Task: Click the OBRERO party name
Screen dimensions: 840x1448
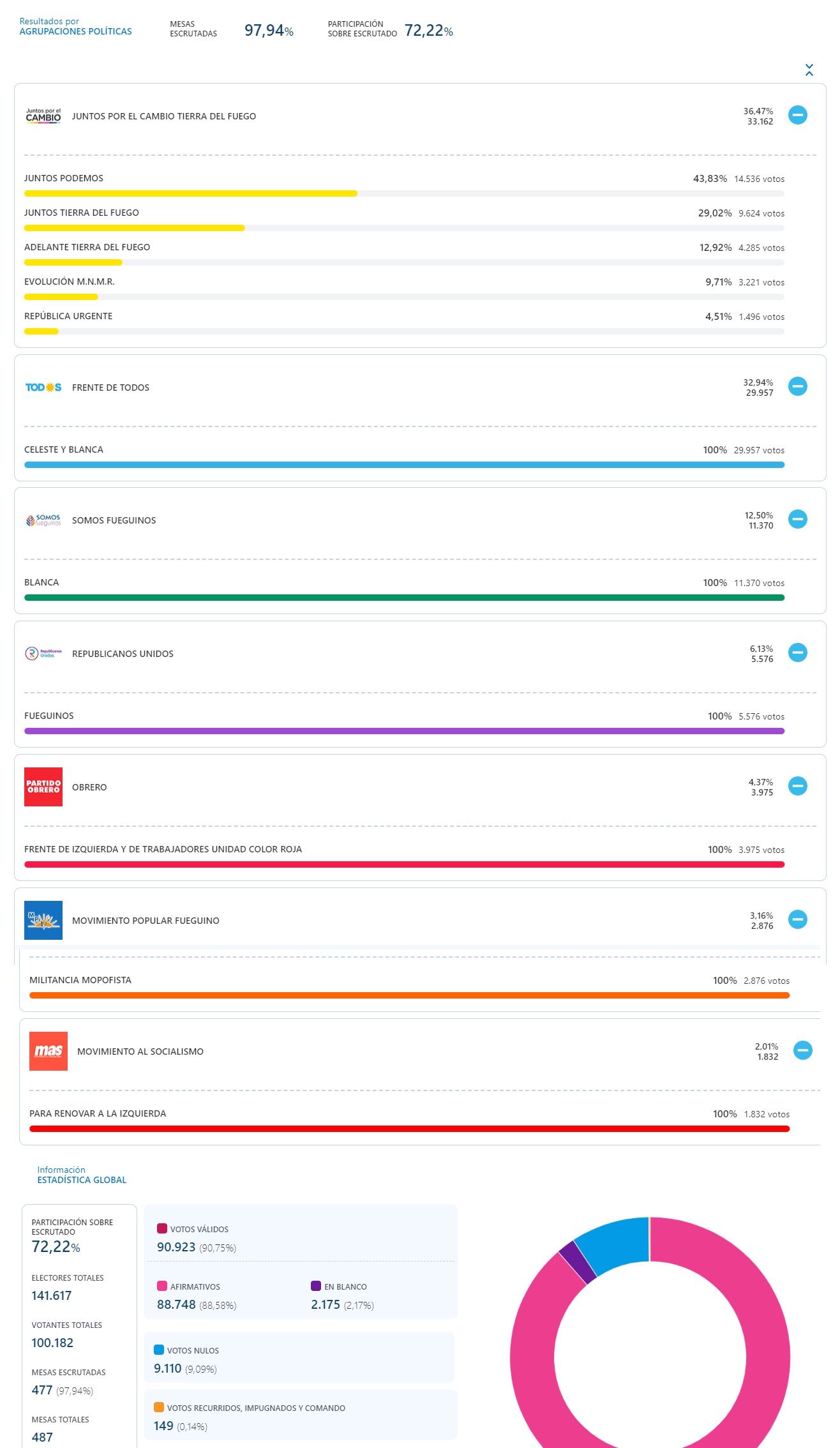Action: [89, 787]
